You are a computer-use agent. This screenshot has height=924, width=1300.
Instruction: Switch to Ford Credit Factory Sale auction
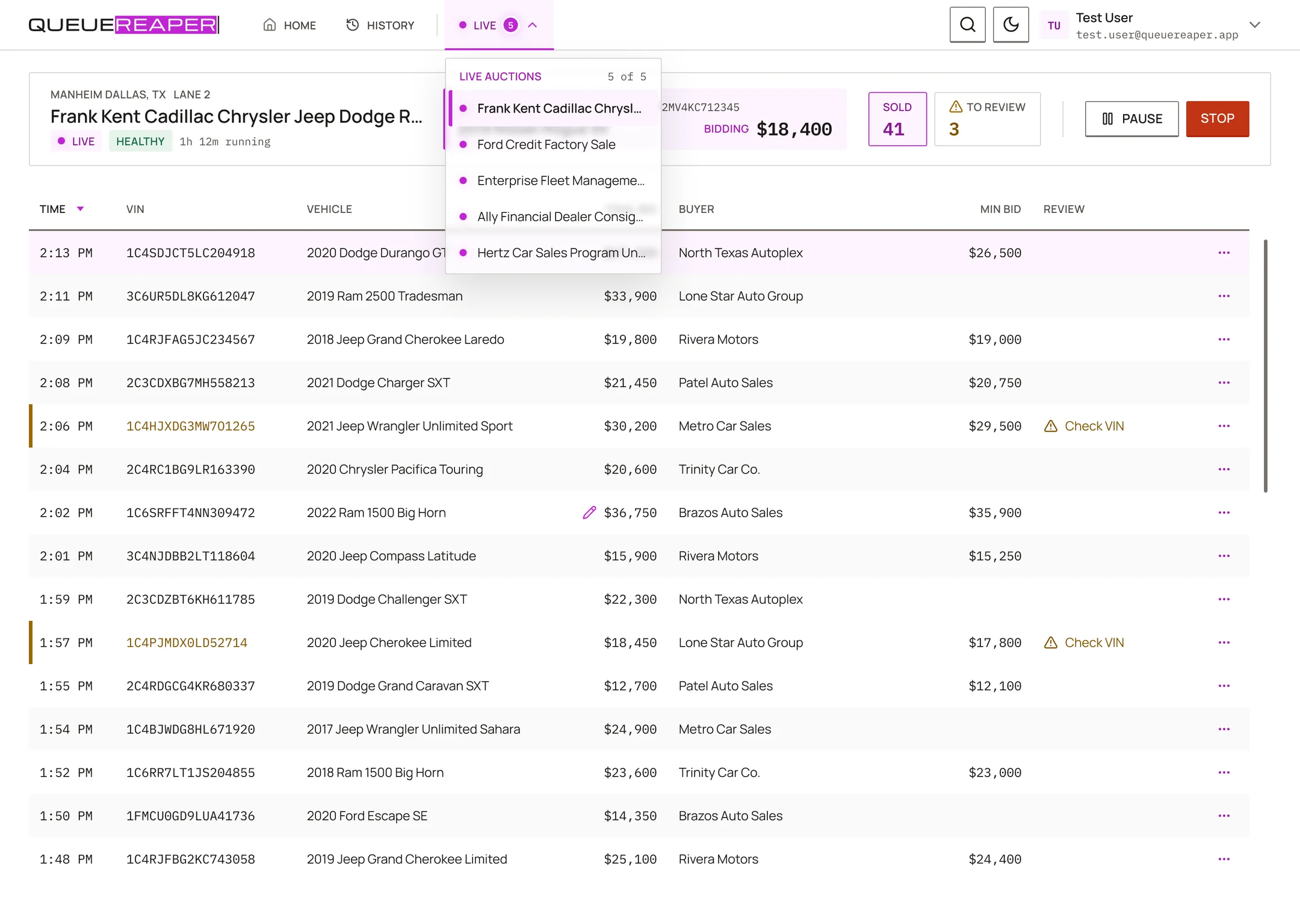(x=553, y=144)
